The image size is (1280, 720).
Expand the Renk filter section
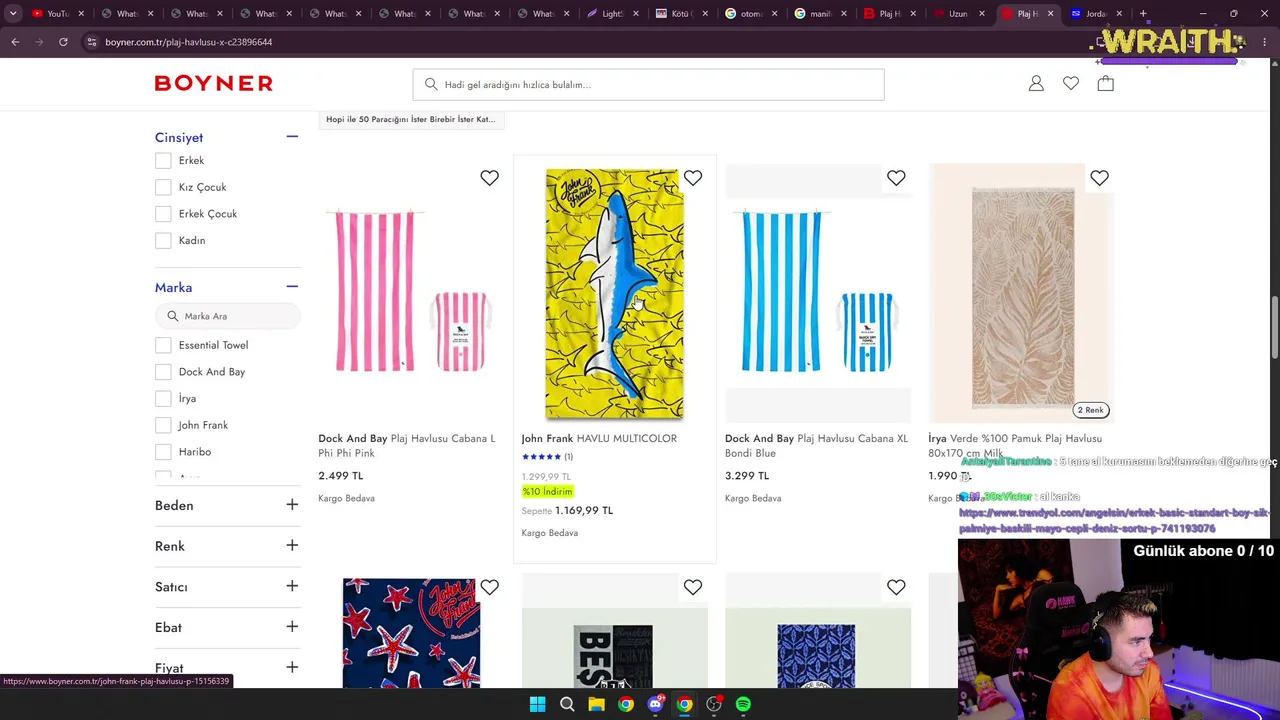[x=292, y=546]
